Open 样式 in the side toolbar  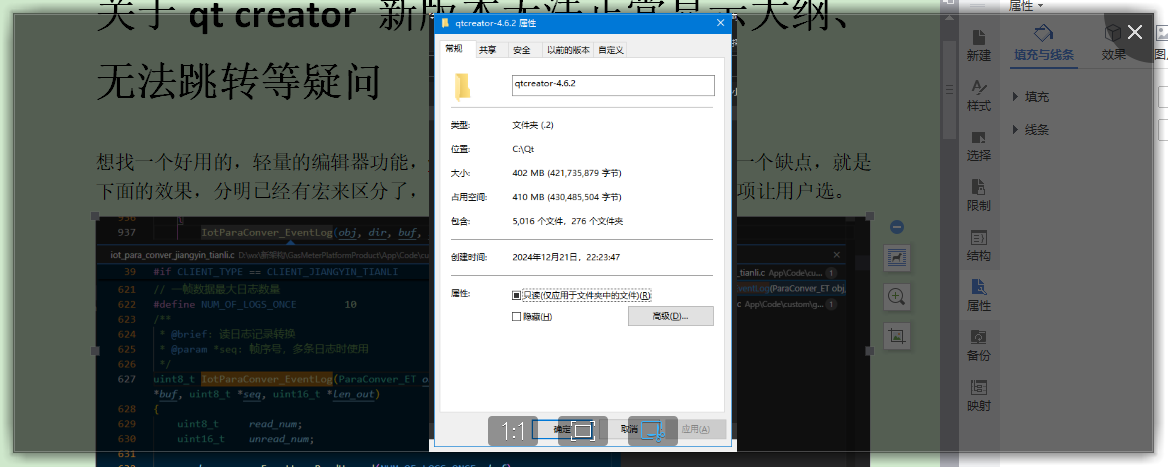pos(979,96)
